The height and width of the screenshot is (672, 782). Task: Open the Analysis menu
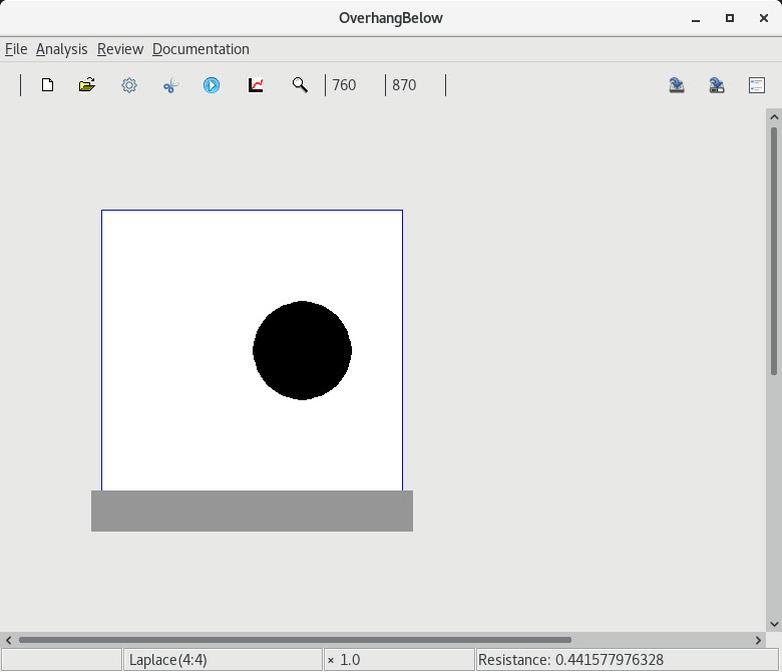point(61,49)
